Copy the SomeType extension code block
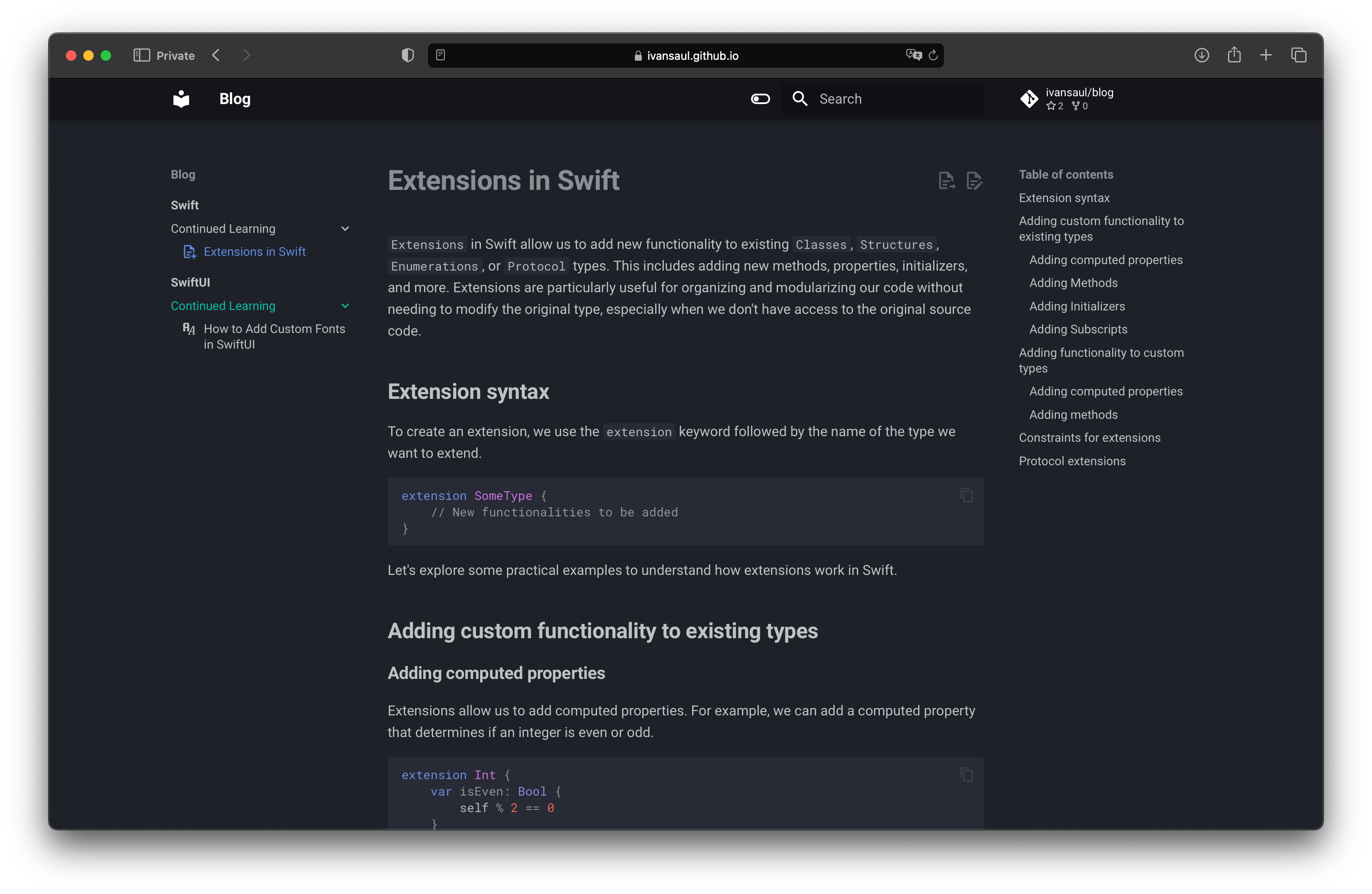Image resolution: width=1372 pixels, height=894 pixels. tap(966, 495)
